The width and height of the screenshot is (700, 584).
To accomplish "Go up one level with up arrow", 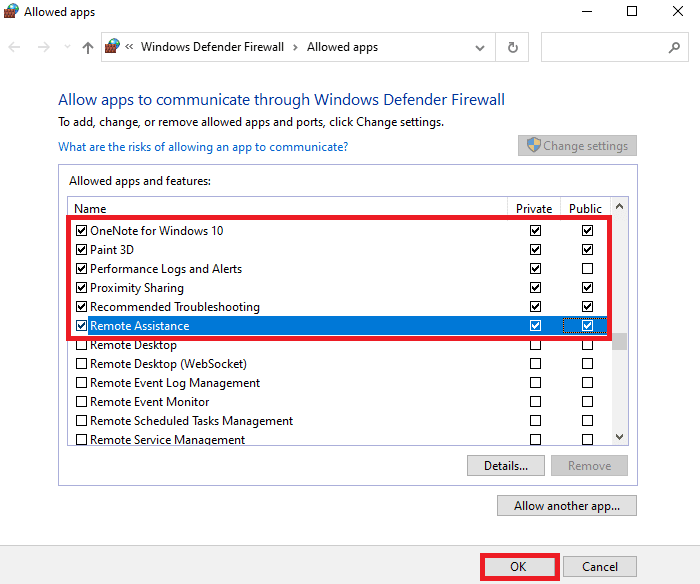I will [88, 47].
